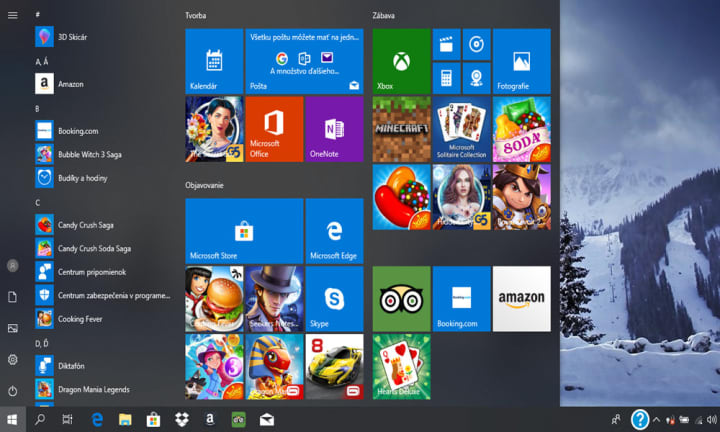This screenshot has height=432, width=720.
Task: Launch Asphalt 8 racing car tile
Action: [x=334, y=367]
